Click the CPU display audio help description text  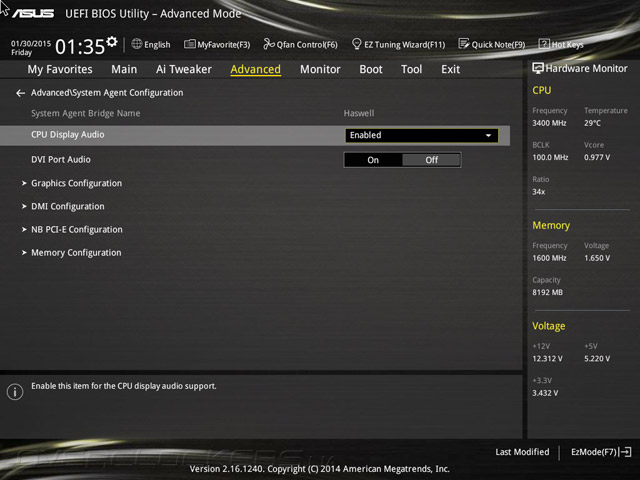tap(124, 386)
